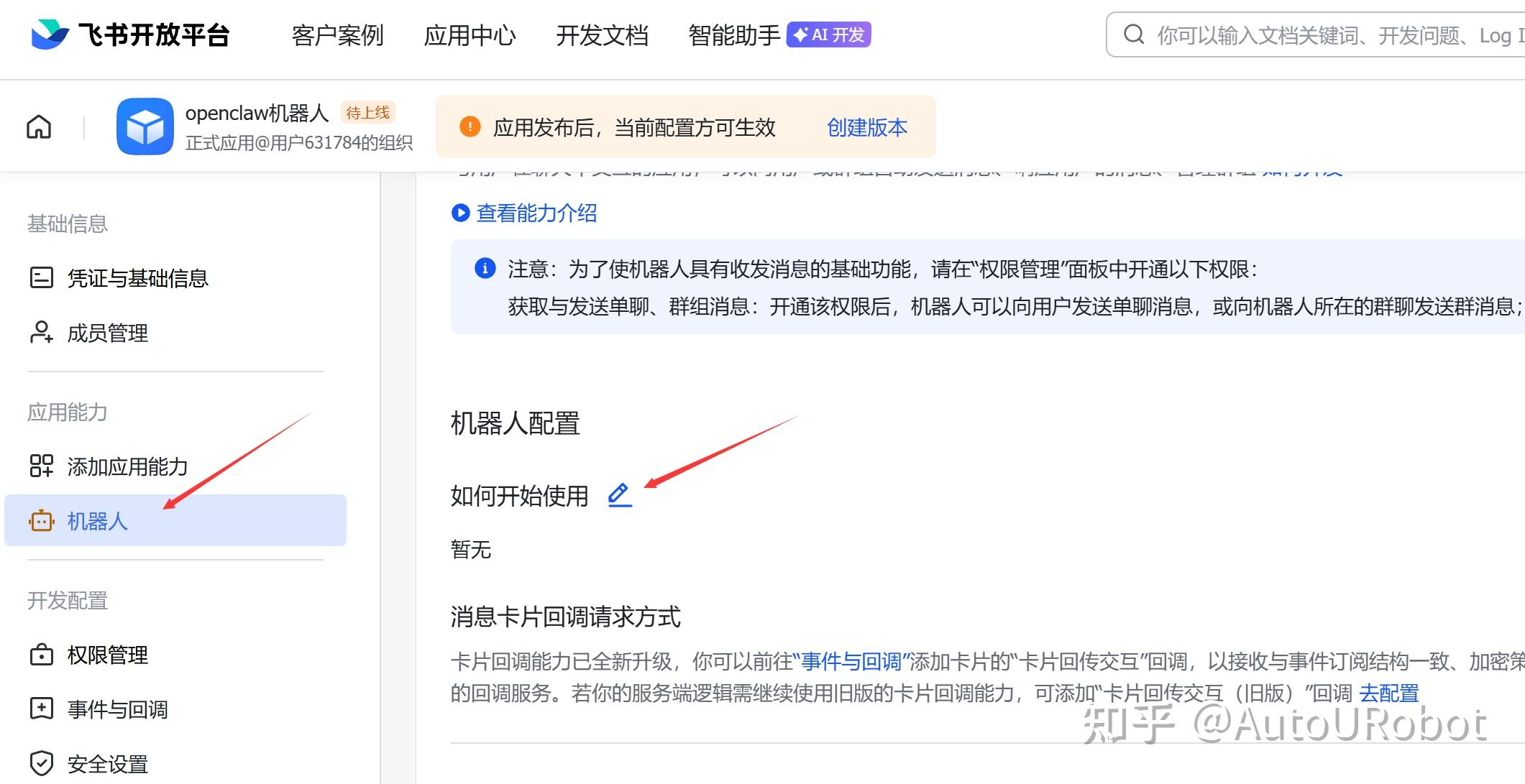Open 事件与回调 sidebar item
The image size is (1525, 784).
(117, 709)
